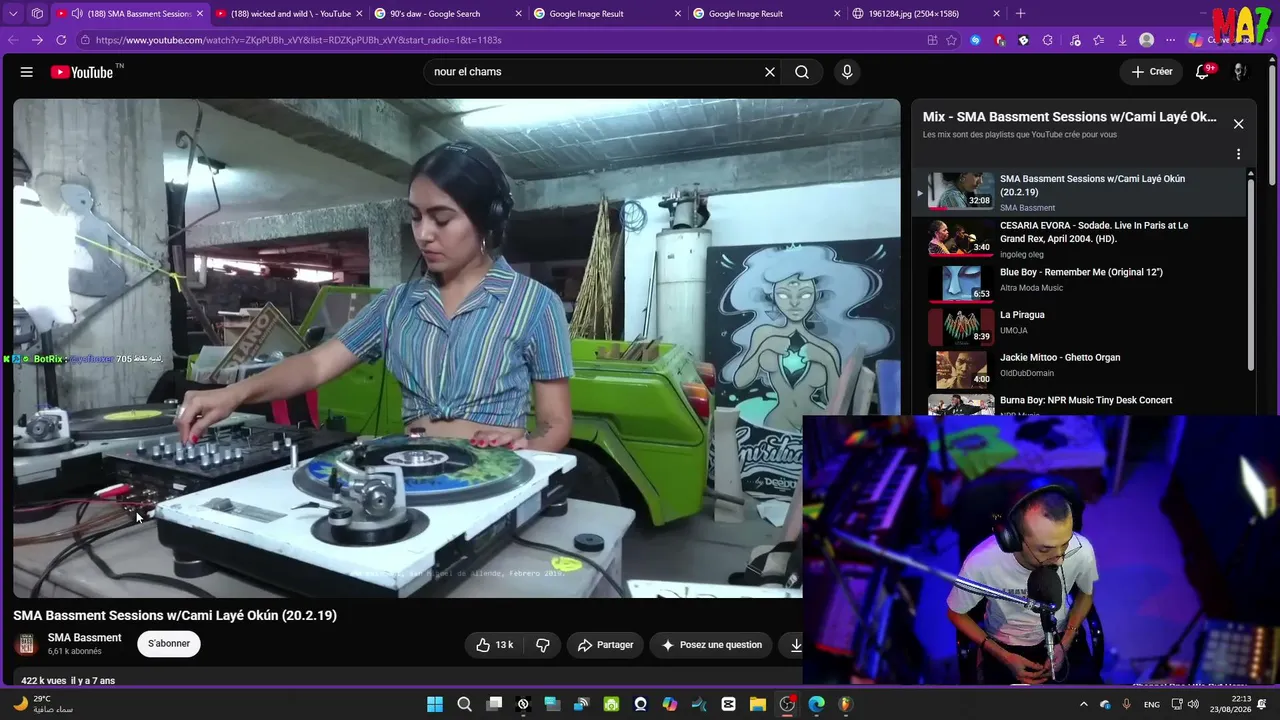Go back in browser history
The image size is (1280, 720).
point(13,40)
